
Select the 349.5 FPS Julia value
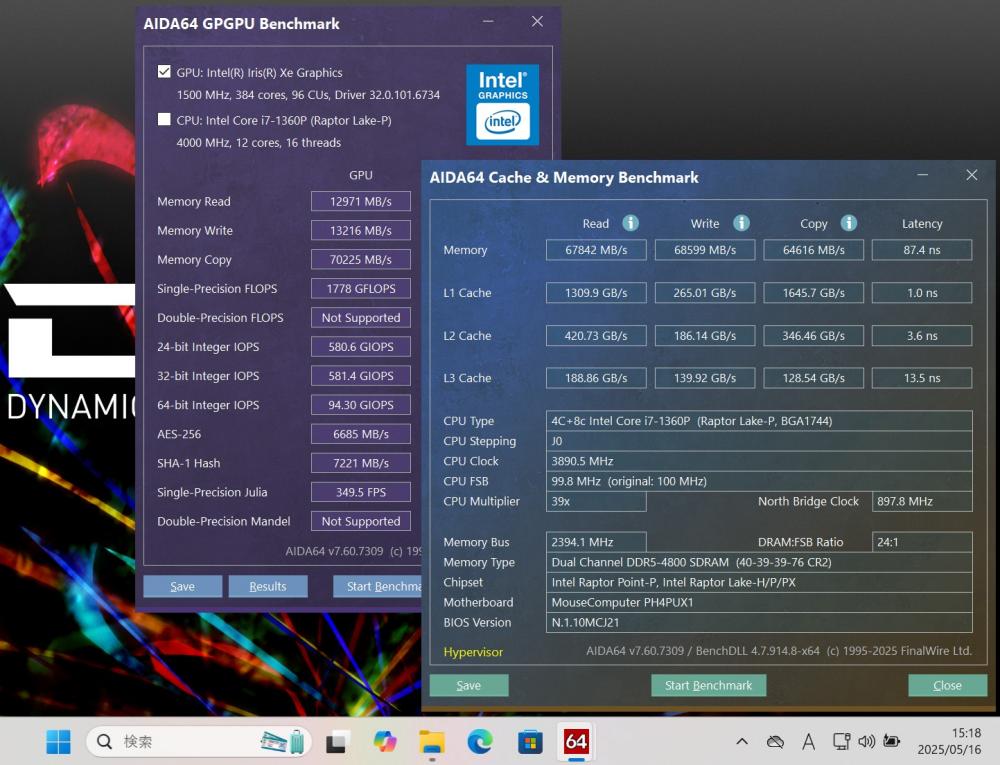click(361, 492)
